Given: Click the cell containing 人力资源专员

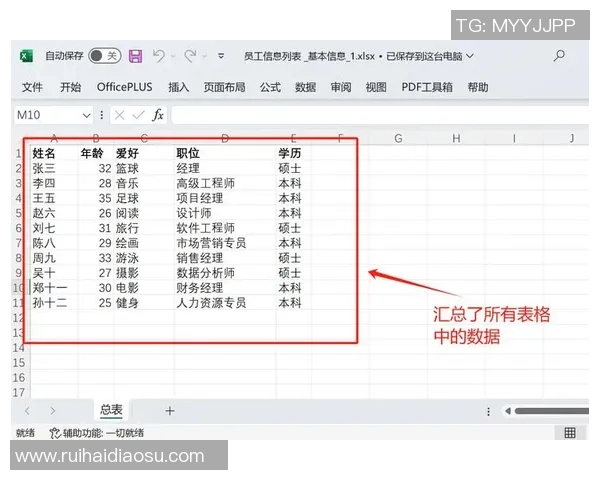Looking at the screenshot, I should (x=225, y=303).
